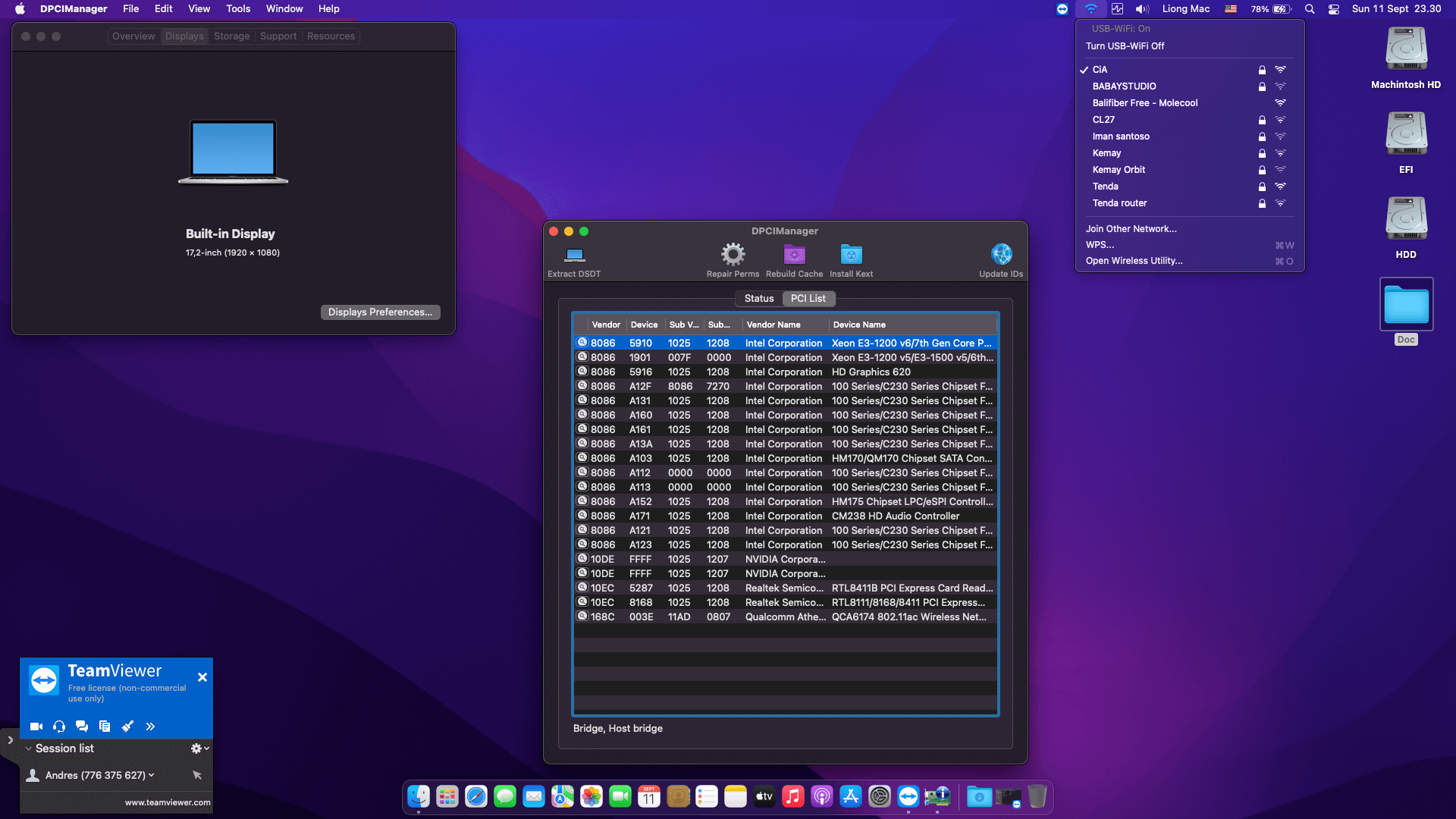This screenshot has width=1456, height=819.
Task: Open System Preferences from the Dock
Action: pyautogui.click(x=880, y=796)
